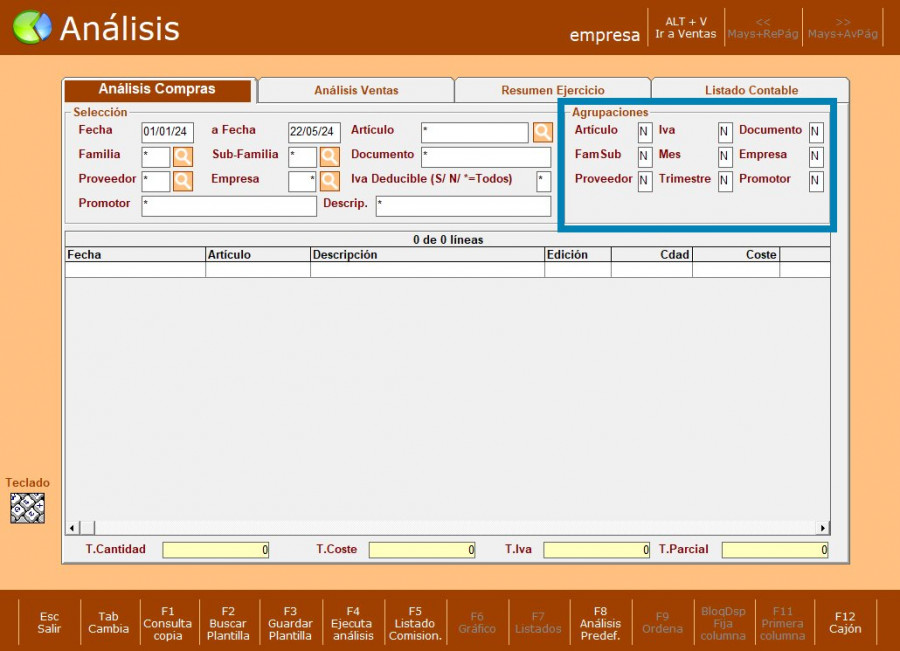Toggle the Artículo grouping N box
The width and height of the screenshot is (900, 651).
[x=644, y=132]
